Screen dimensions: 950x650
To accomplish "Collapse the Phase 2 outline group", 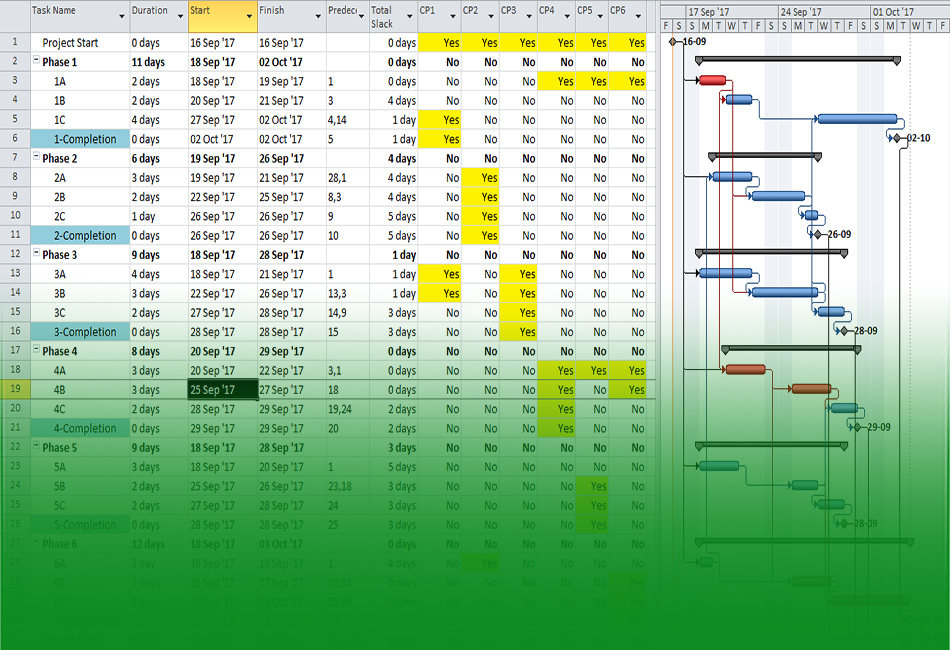I will (x=36, y=158).
